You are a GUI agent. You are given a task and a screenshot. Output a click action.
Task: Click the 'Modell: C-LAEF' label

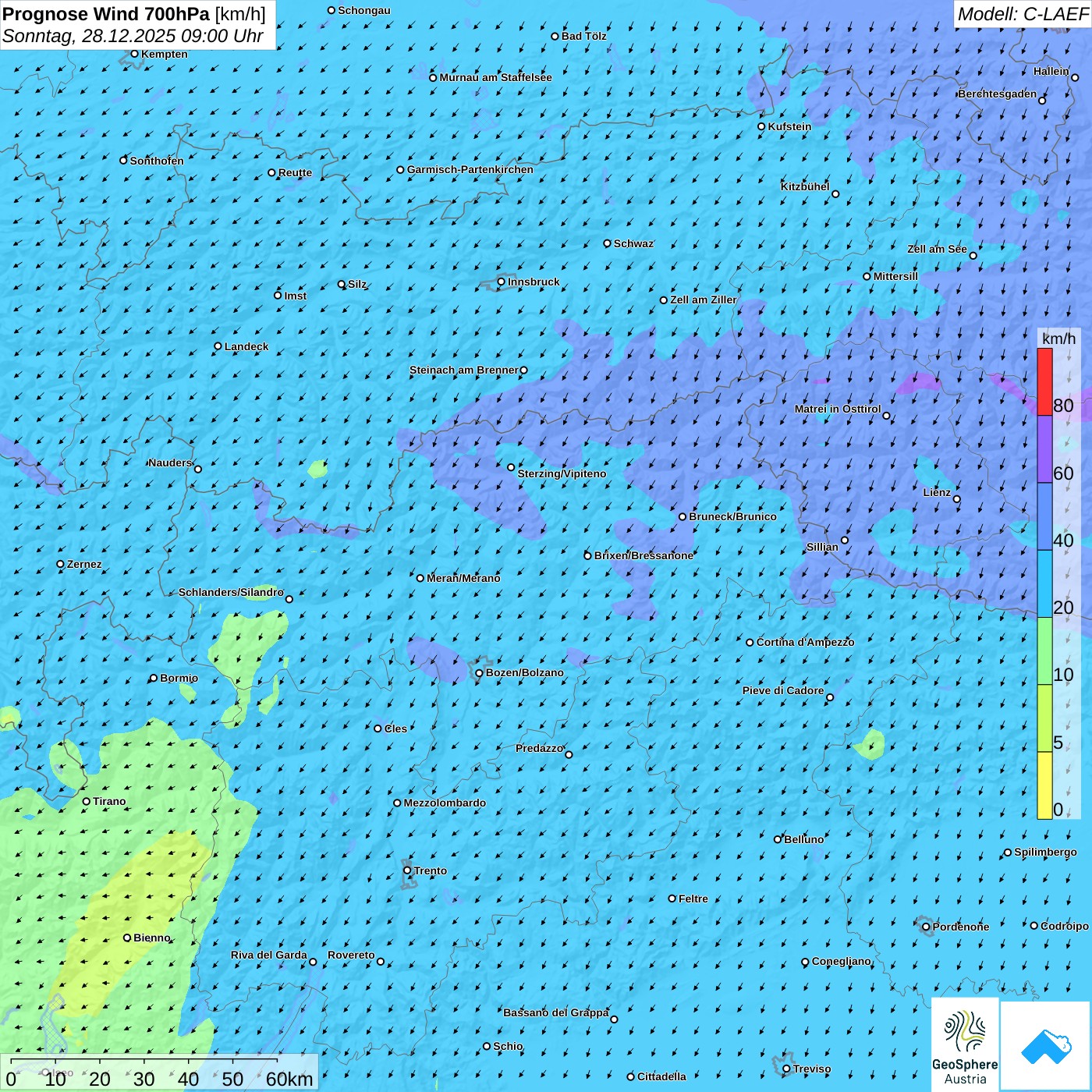[x=1023, y=13]
